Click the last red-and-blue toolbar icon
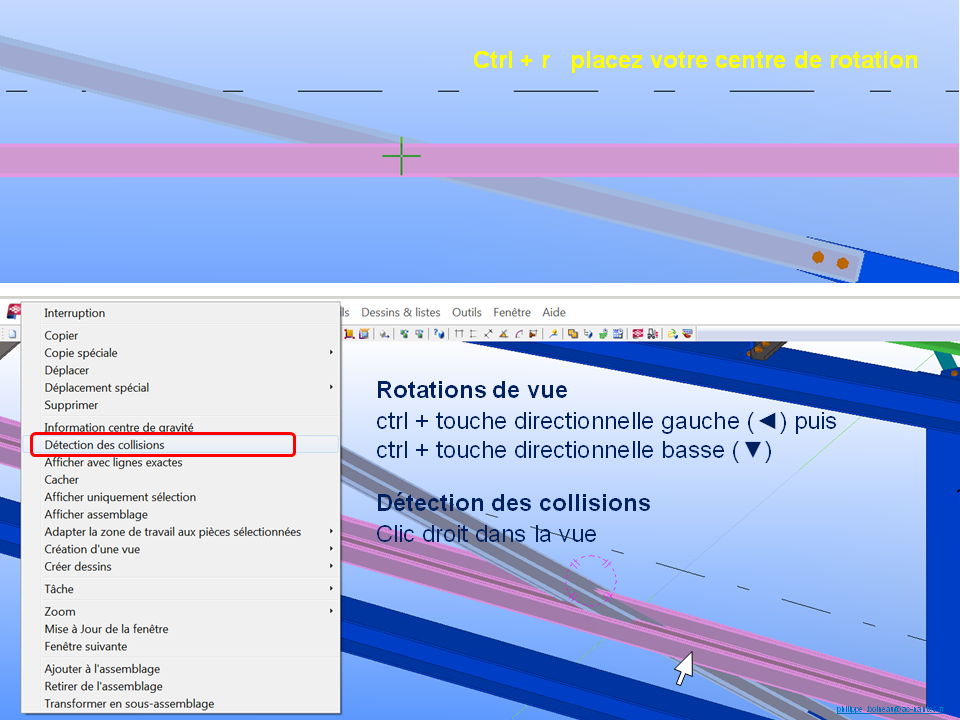 pos(688,334)
